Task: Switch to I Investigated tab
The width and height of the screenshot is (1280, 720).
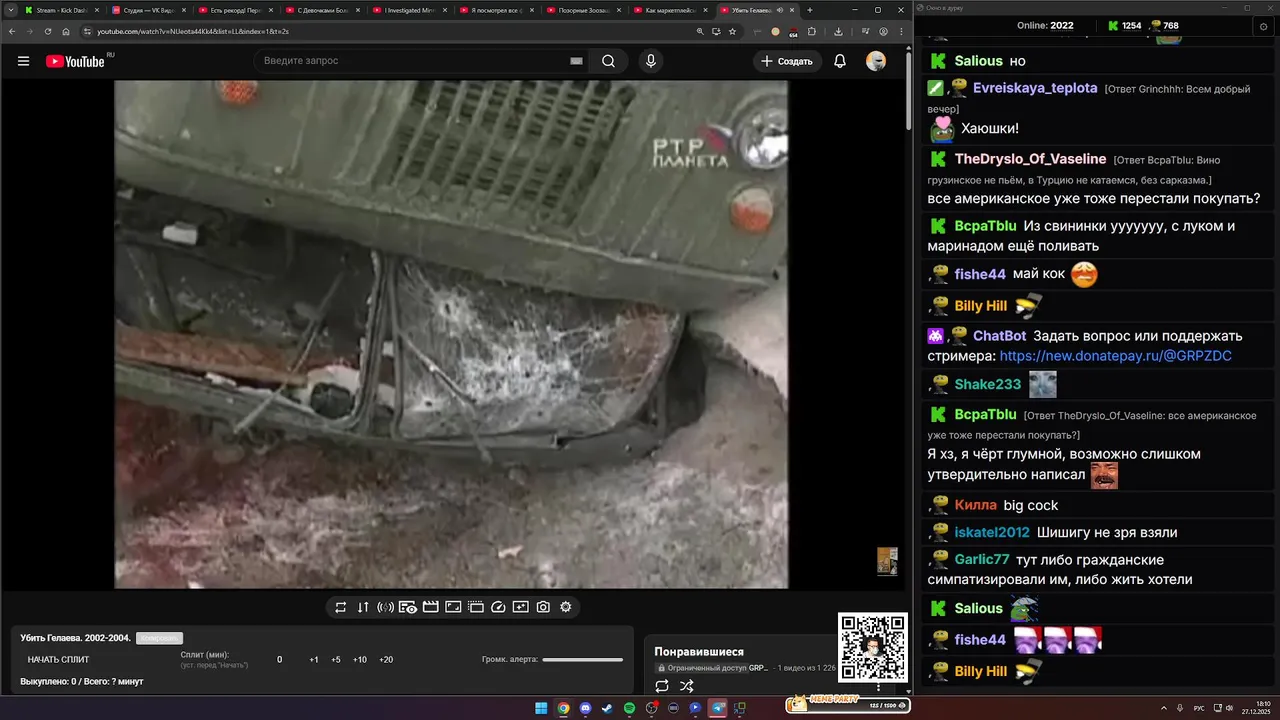Action: [x=409, y=10]
